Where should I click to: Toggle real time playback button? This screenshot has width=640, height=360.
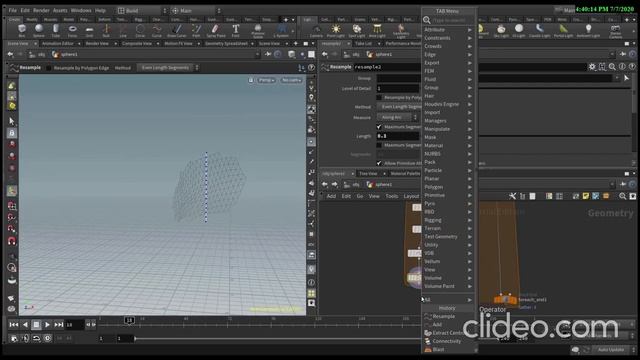[48, 338]
